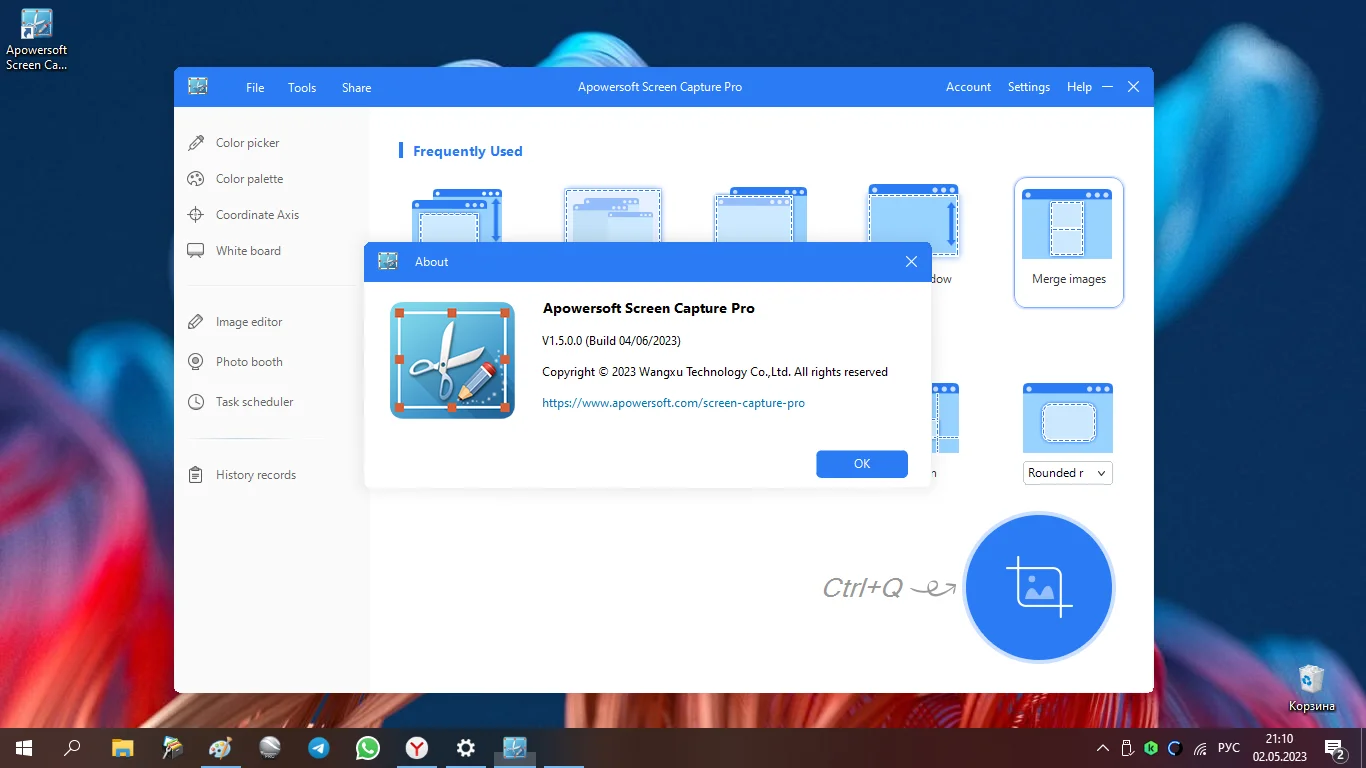This screenshot has height=768, width=1366.
Task: Open the Tools menu
Action: coord(302,87)
